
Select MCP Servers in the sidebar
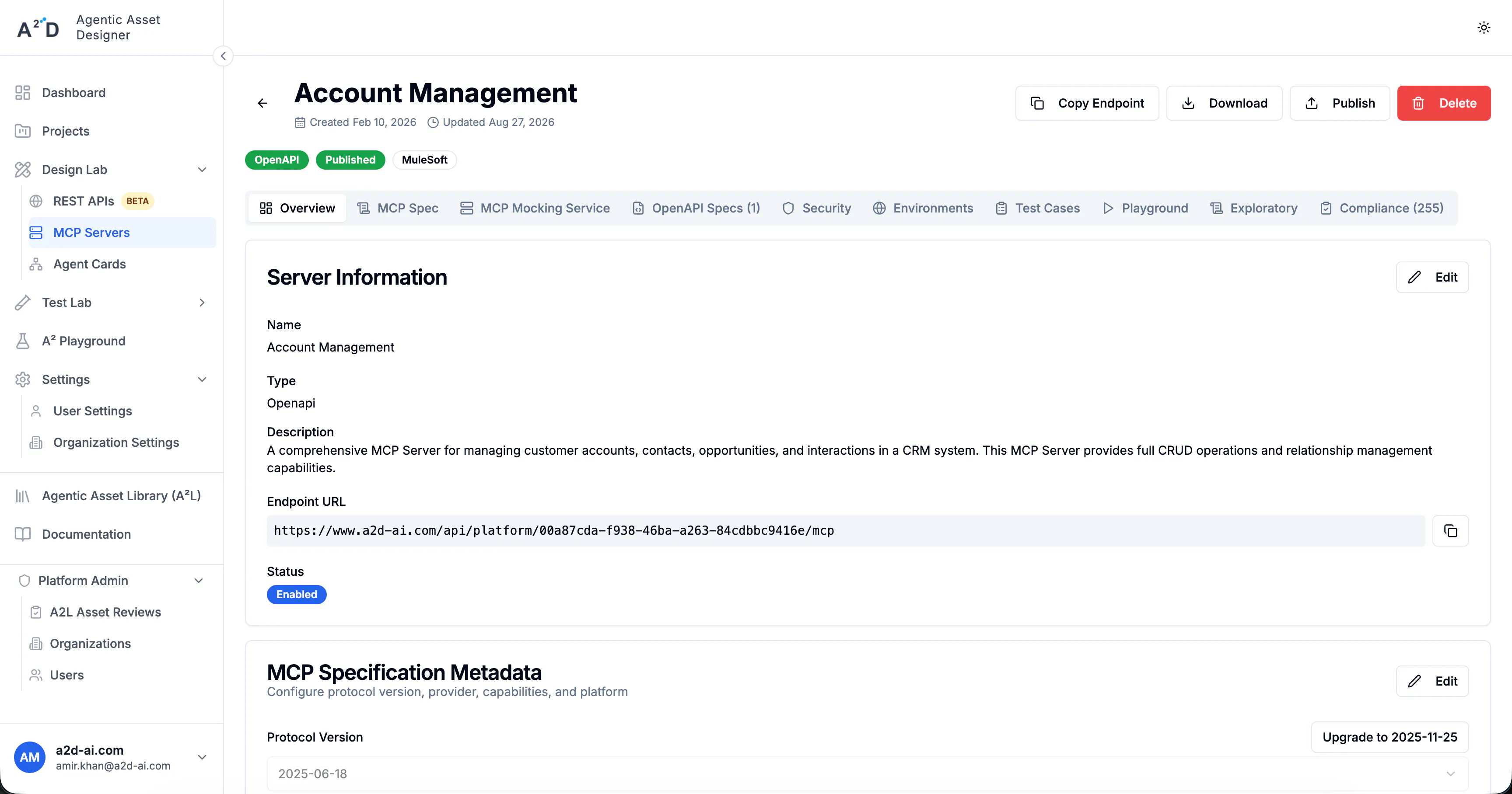coord(122,233)
